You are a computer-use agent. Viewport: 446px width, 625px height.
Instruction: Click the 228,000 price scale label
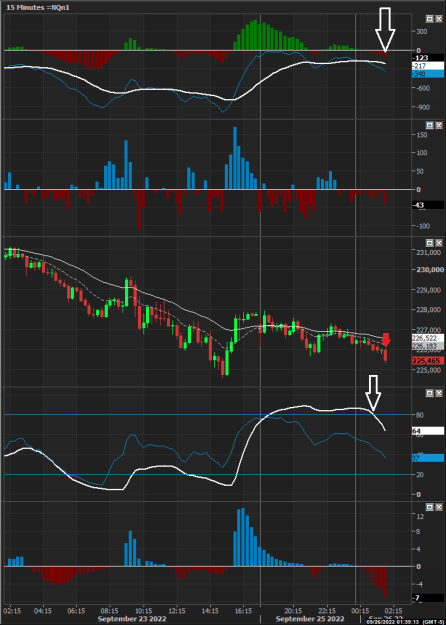tap(428, 310)
